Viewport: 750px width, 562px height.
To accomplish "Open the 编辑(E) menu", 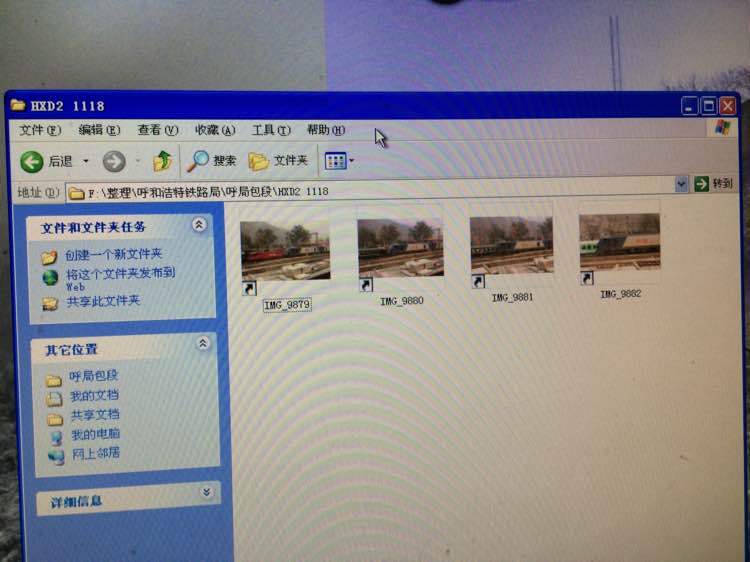I will coord(99,130).
